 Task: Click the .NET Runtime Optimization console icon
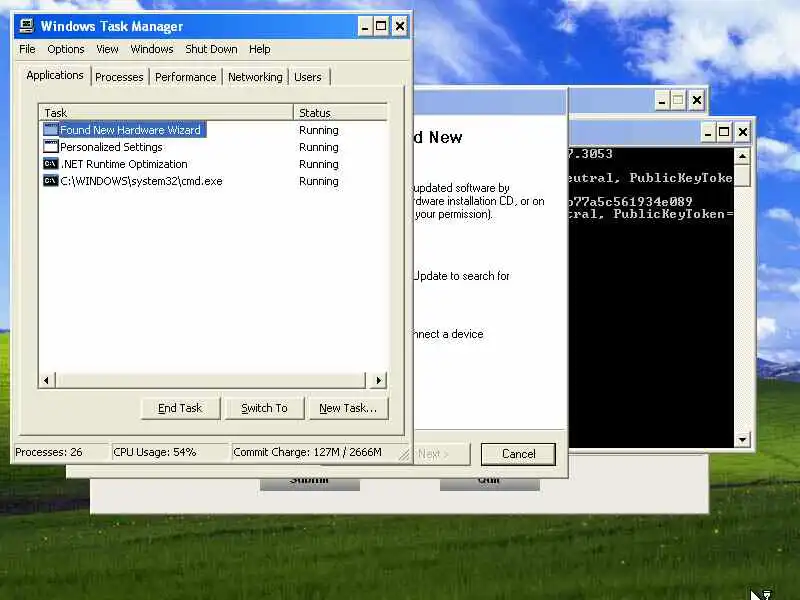click(51, 164)
